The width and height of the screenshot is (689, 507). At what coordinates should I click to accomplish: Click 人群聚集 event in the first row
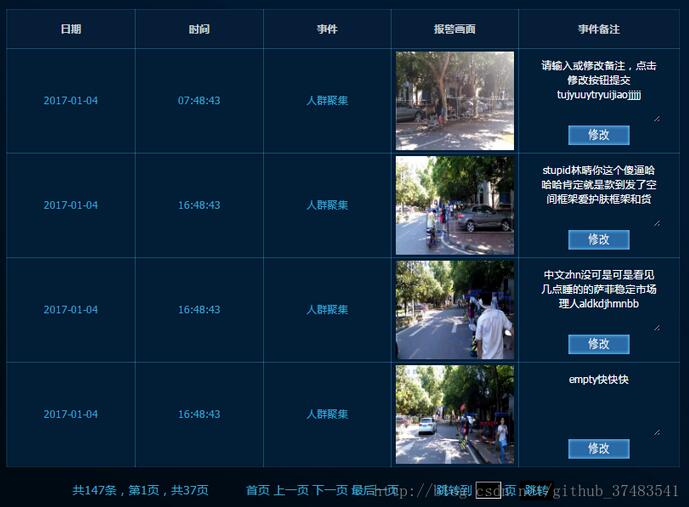click(x=327, y=101)
